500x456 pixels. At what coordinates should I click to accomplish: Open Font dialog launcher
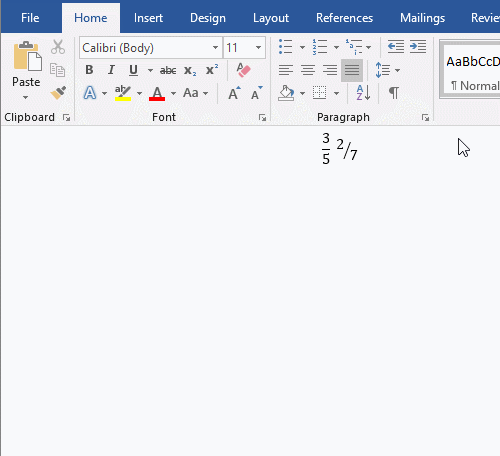point(262,117)
